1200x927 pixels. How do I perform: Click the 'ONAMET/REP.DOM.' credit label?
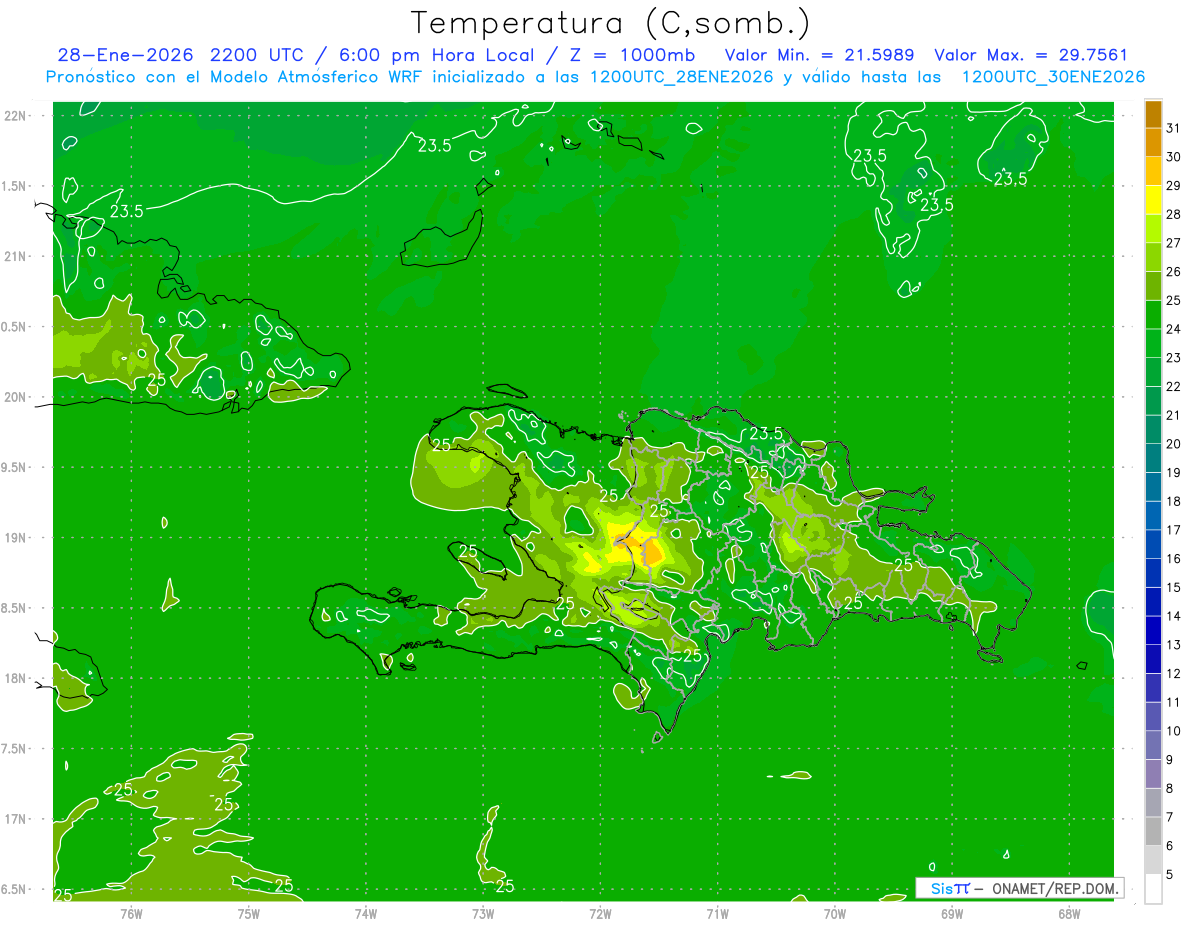[1054, 888]
